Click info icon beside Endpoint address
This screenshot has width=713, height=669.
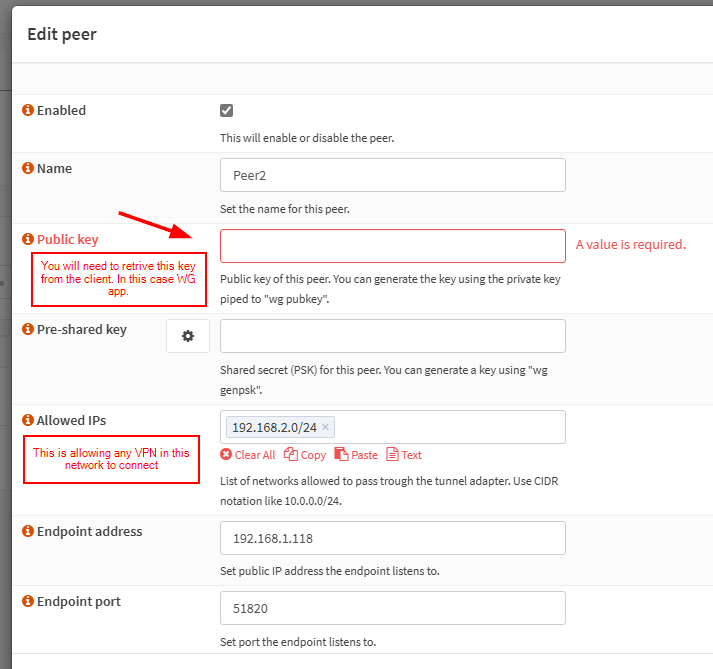(x=28, y=531)
